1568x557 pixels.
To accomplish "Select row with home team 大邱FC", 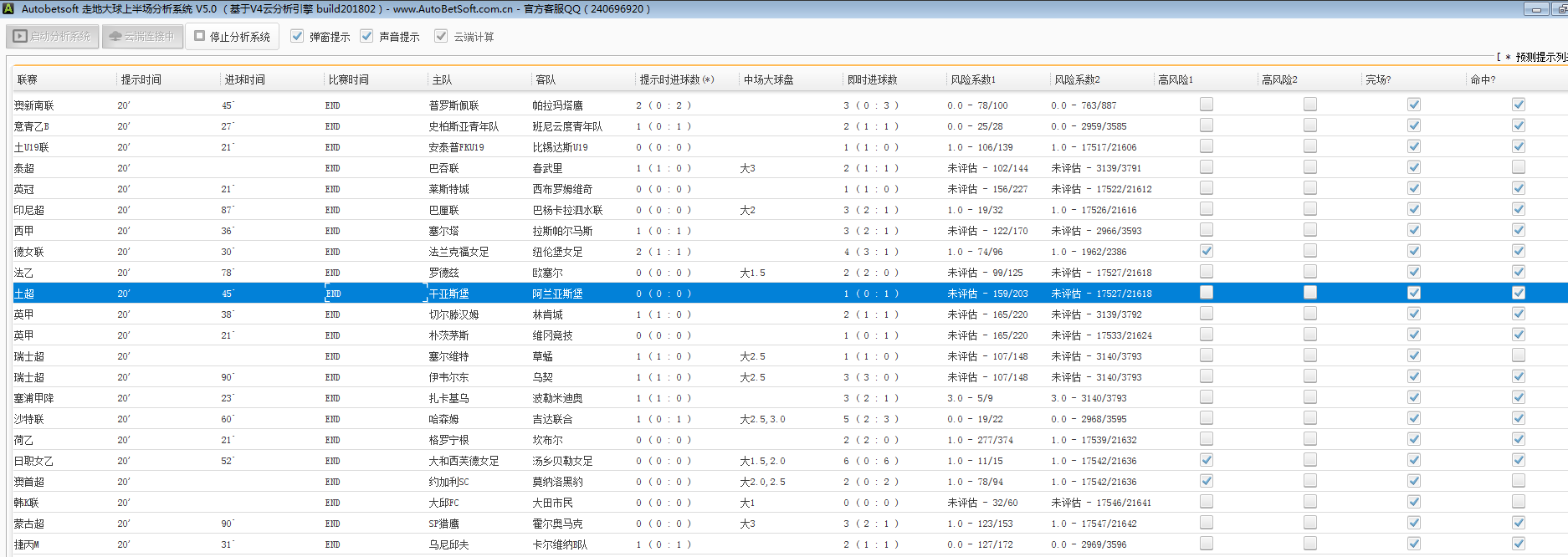I will tap(443, 503).
